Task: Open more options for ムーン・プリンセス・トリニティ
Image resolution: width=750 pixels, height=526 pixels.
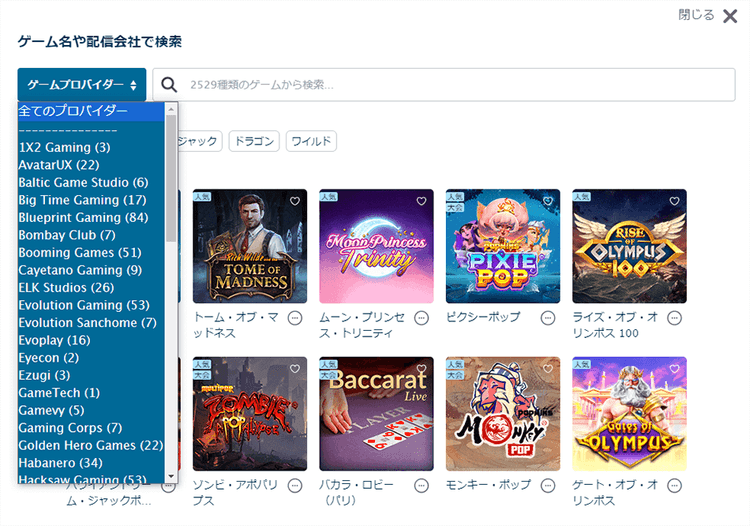Action: point(421,318)
